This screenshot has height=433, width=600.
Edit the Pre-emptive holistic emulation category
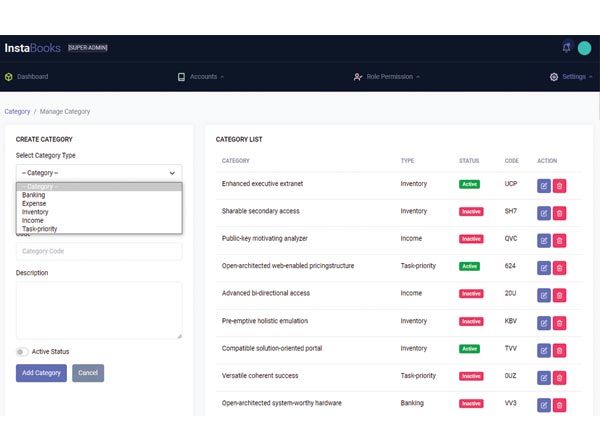[x=543, y=322]
